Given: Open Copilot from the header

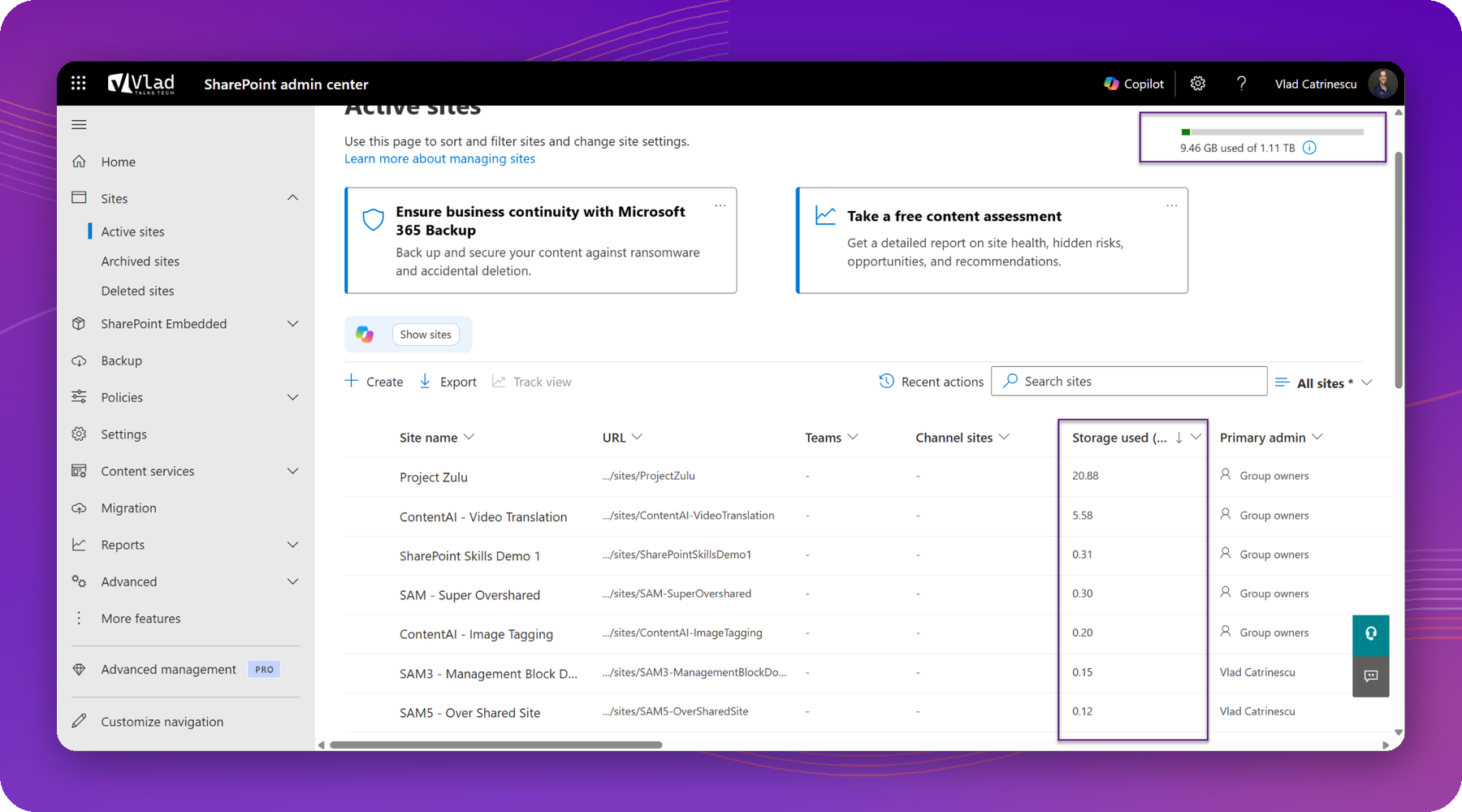Looking at the screenshot, I should (1134, 84).
